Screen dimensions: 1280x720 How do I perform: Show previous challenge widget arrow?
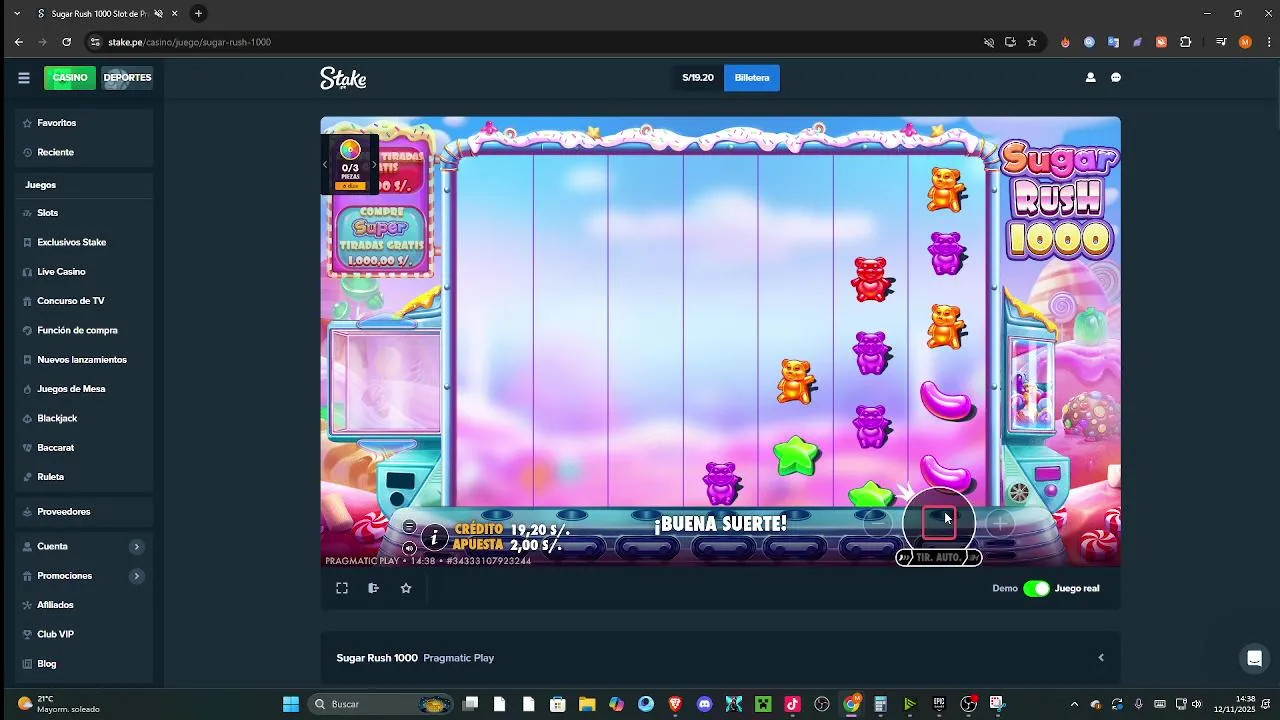coord(325,164)
